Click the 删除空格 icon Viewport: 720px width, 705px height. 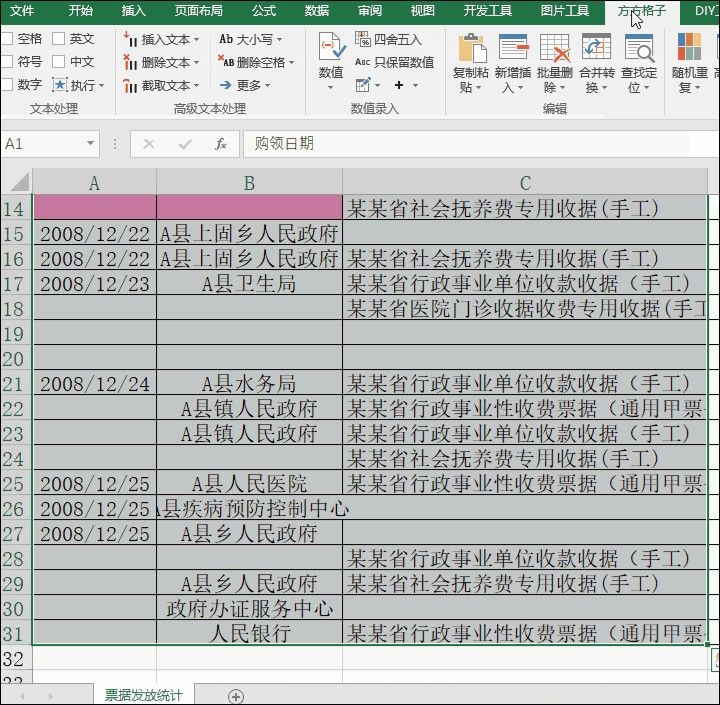[x=225, y=61]
